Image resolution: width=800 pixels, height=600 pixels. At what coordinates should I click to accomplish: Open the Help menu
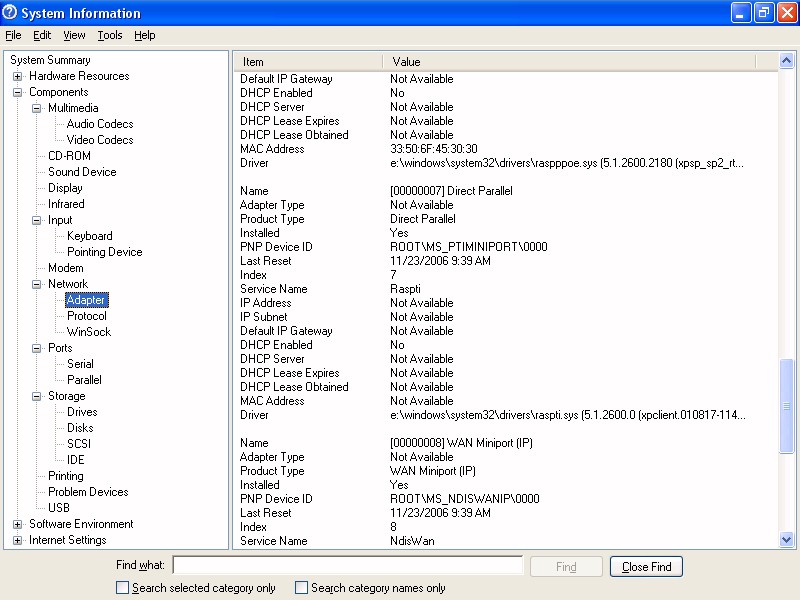tap(145, 35)
